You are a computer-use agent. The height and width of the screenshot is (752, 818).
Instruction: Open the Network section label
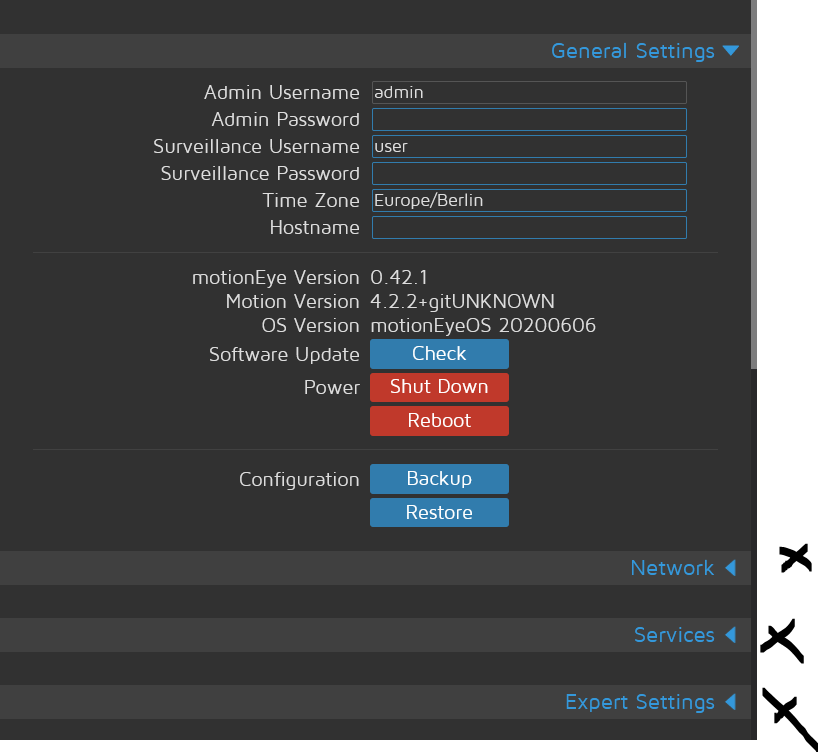pos(671,568)
